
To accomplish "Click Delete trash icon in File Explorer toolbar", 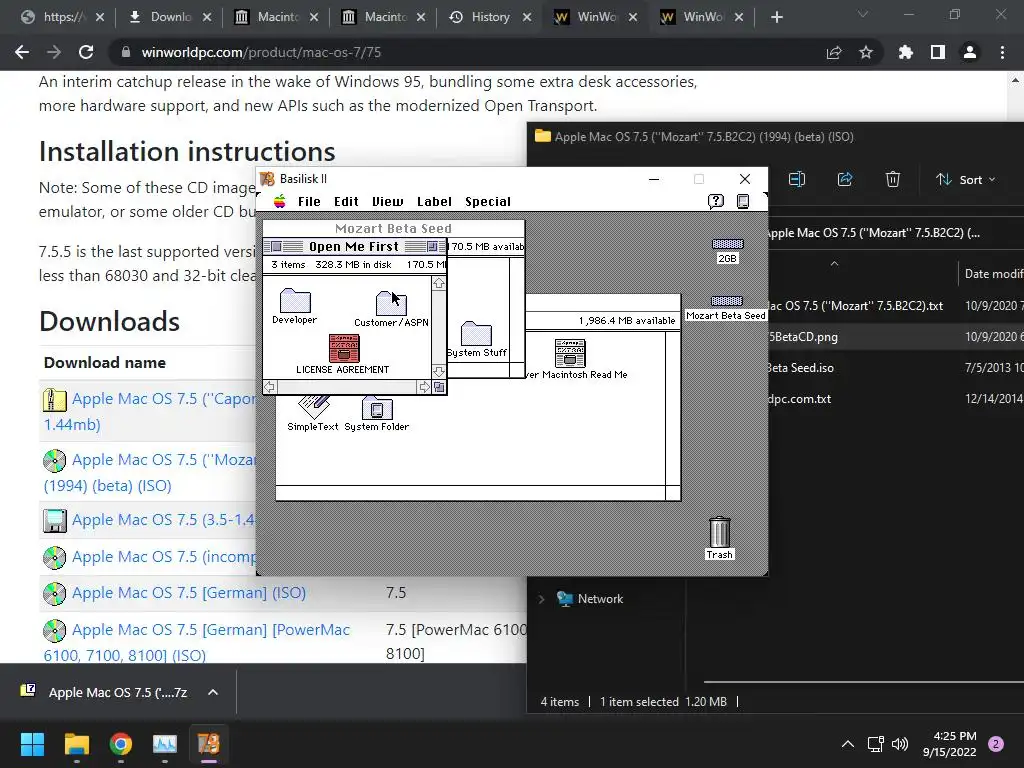I will coord(893,179).
